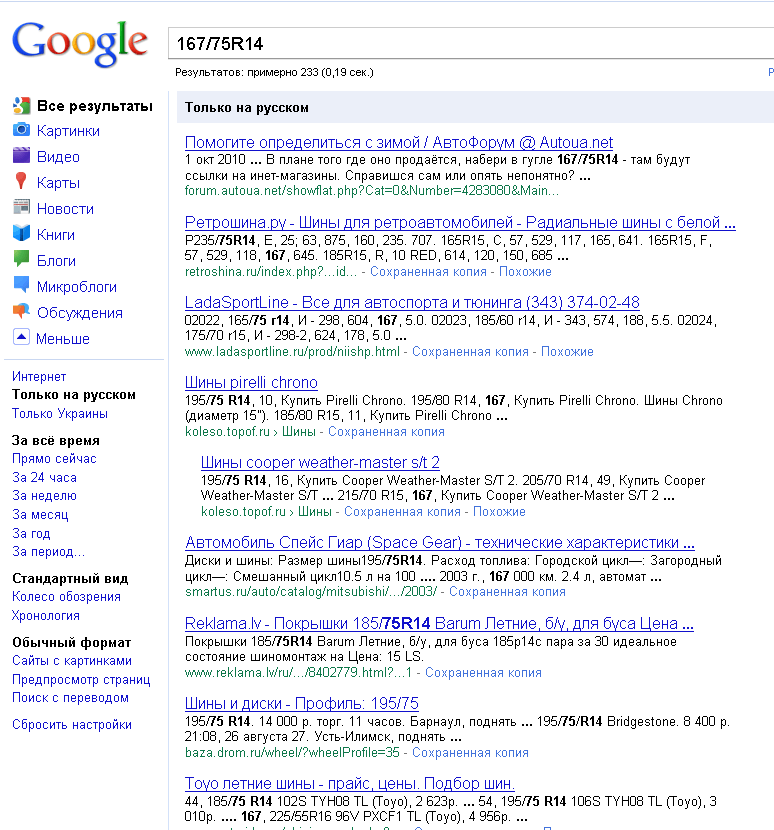Screen dimensions: 774x830
Task: Filter results by За 24 часа
Action: click(44, 477)
